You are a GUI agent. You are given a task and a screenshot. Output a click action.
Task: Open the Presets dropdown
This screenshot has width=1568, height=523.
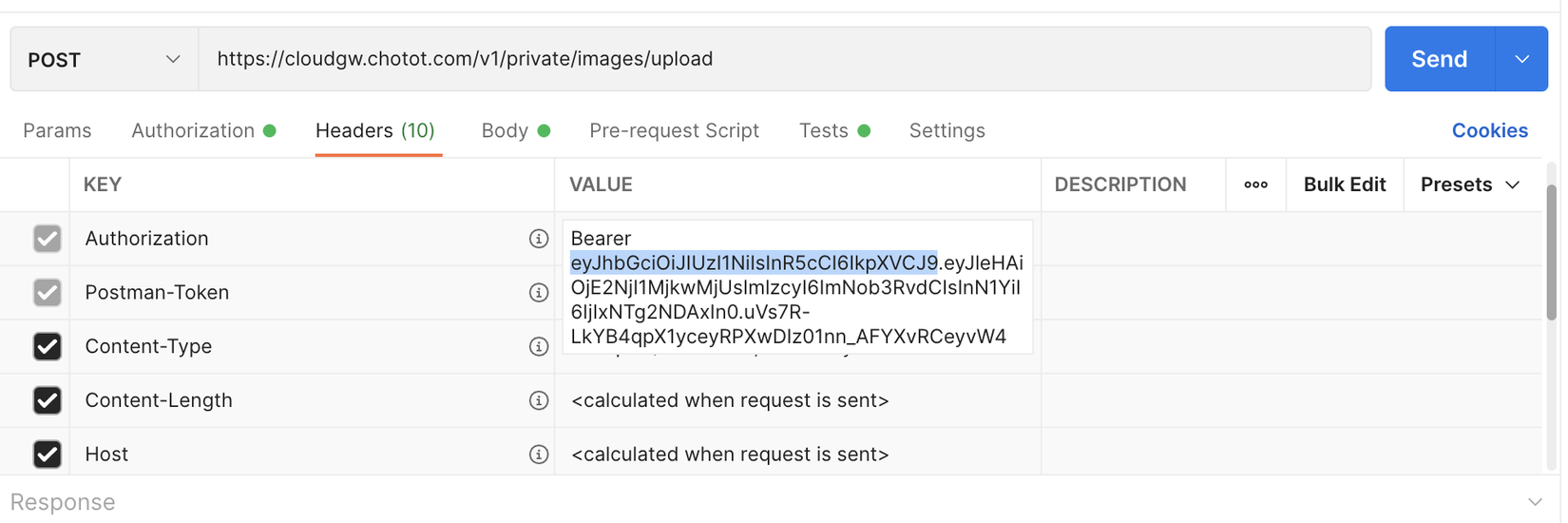1469,184
